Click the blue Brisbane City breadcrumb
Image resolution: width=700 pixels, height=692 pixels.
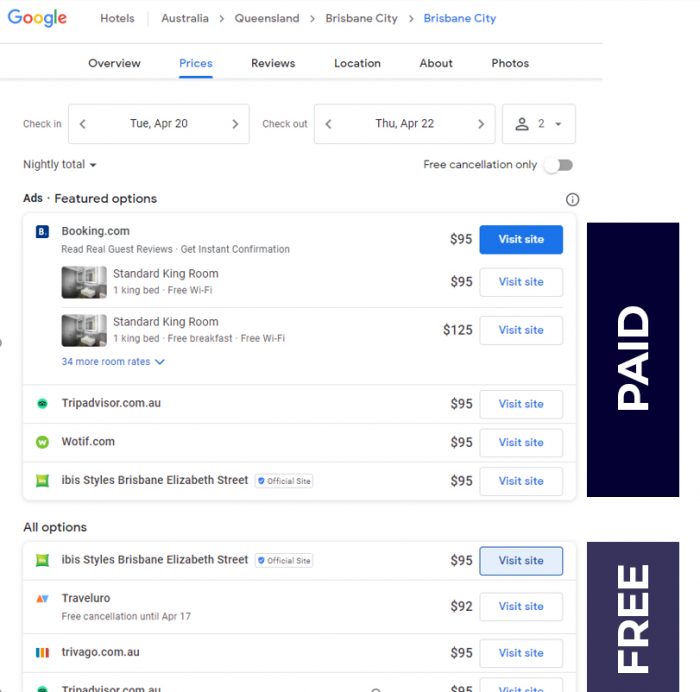[x=459, y=18]
